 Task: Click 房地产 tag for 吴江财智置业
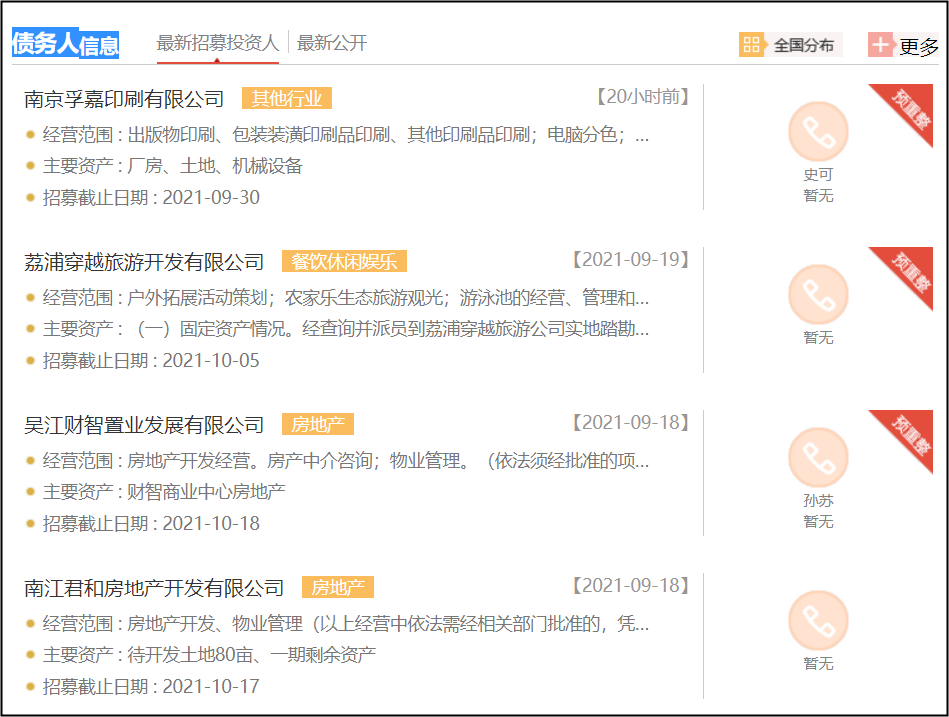[x=318, y=424]
